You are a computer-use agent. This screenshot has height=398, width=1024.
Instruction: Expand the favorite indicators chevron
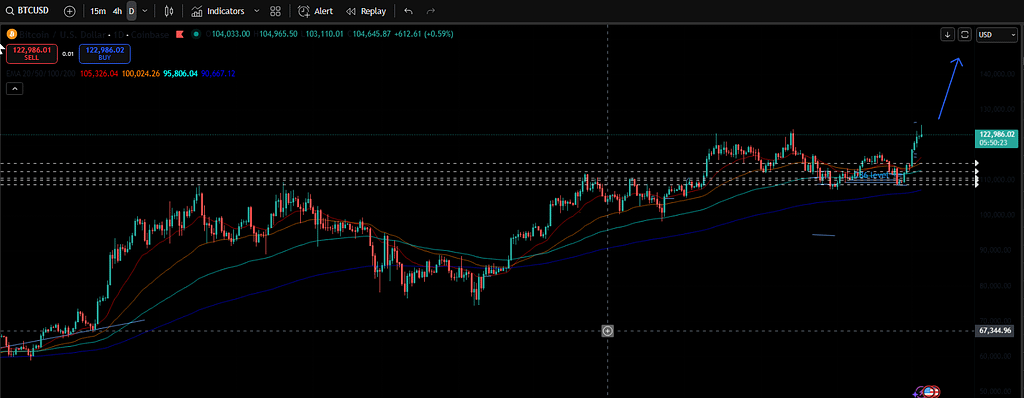pos(256,11)
